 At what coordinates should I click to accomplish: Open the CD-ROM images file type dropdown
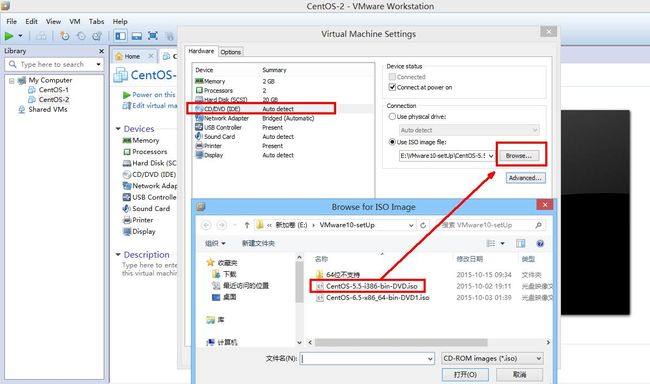tap(492, 358)
